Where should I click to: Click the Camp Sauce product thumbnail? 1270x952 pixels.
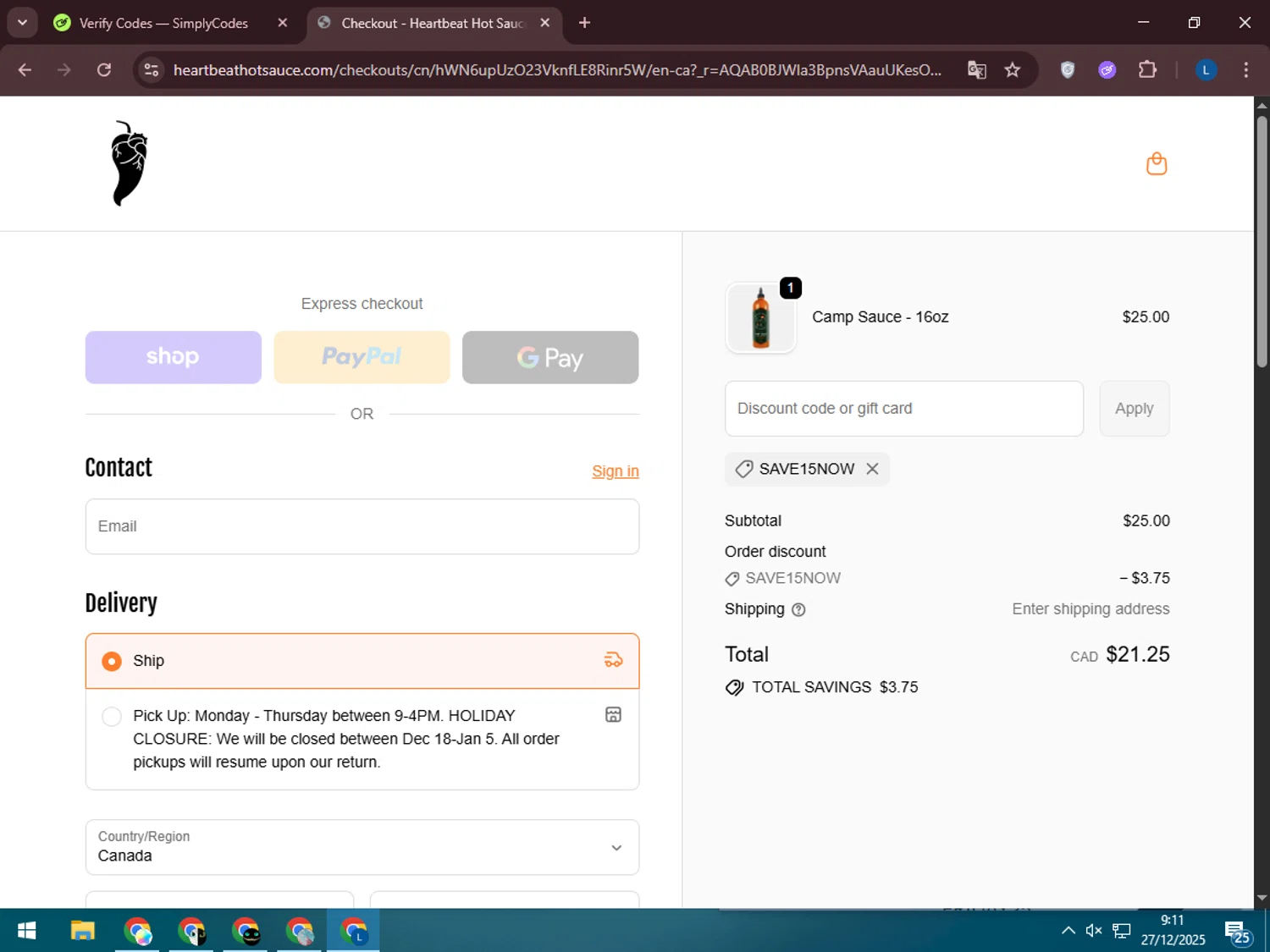(760, 317)
